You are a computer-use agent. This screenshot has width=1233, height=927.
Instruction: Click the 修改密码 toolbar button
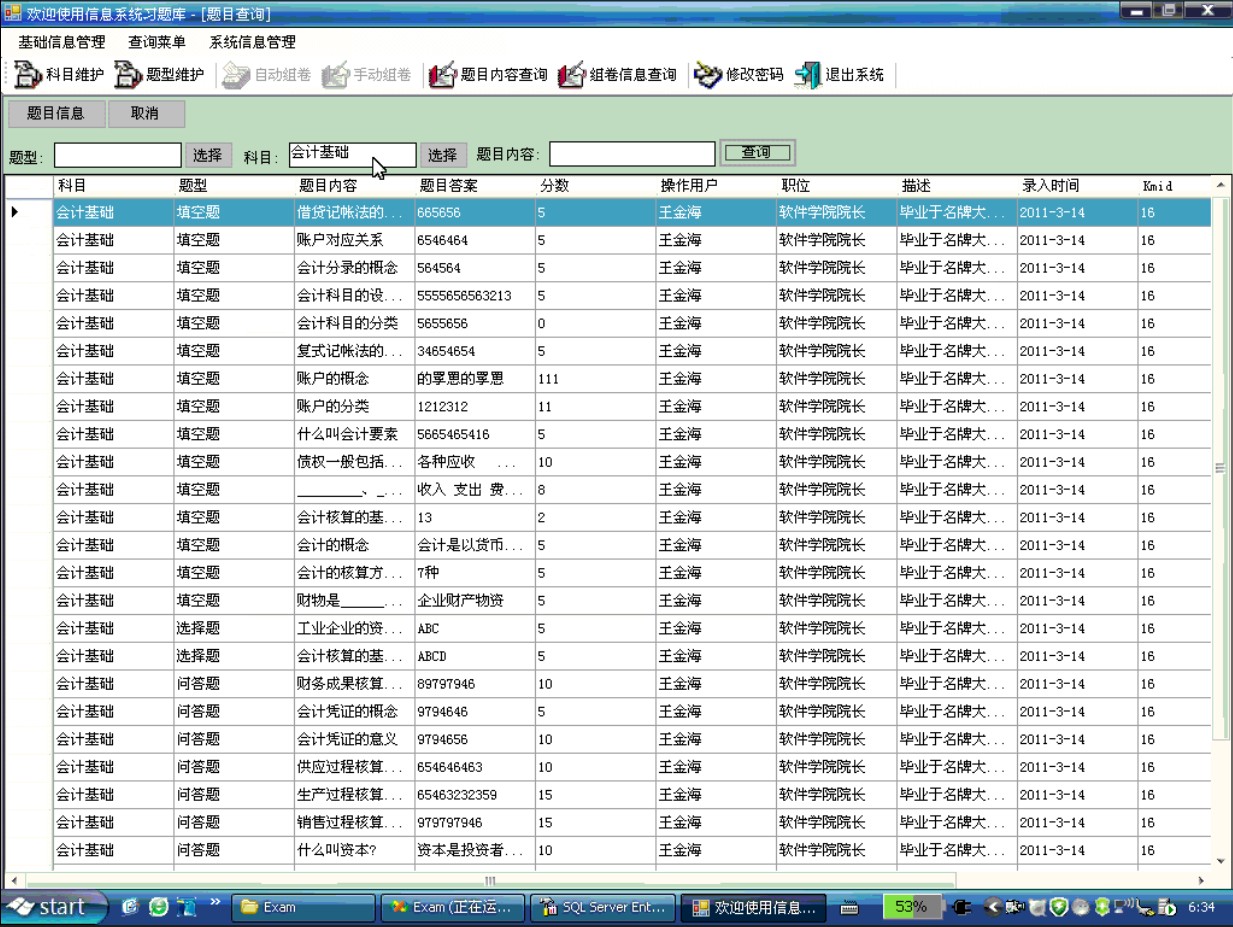point(739,75)
